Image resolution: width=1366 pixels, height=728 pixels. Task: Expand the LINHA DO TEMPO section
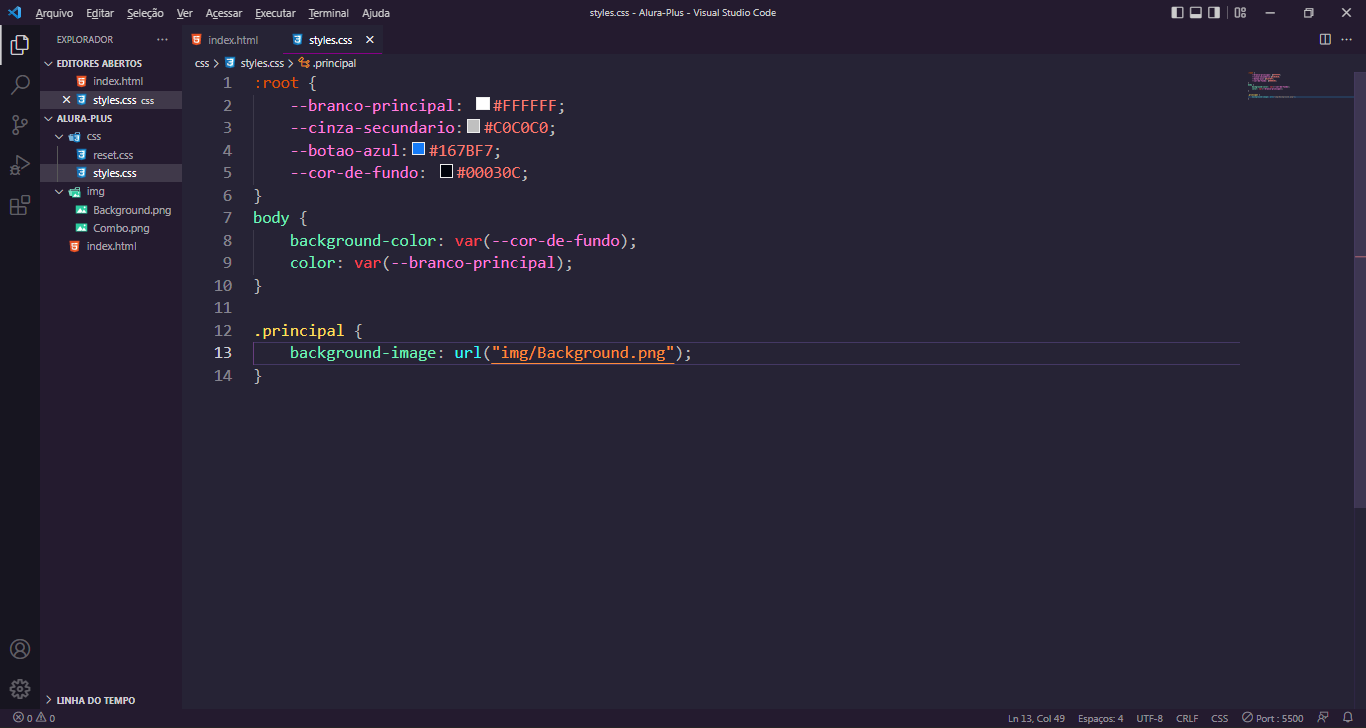95,700
